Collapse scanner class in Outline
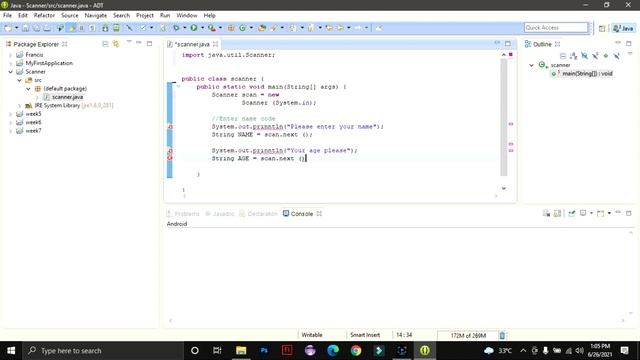 (531, 65)
